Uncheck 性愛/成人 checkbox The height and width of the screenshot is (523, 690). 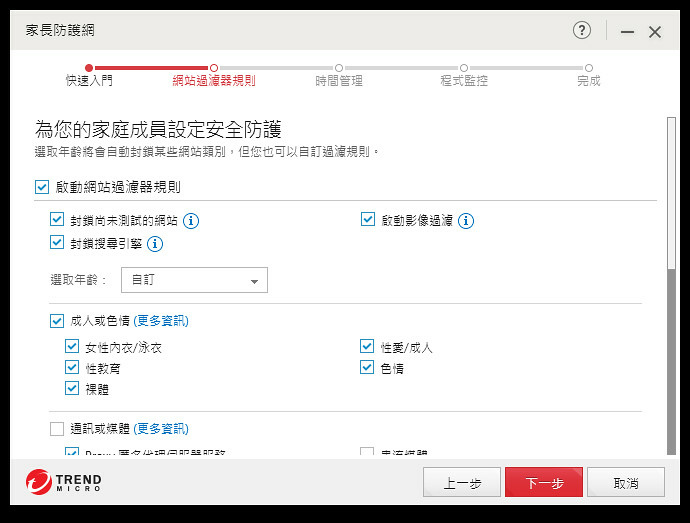[x=367, y=346]
